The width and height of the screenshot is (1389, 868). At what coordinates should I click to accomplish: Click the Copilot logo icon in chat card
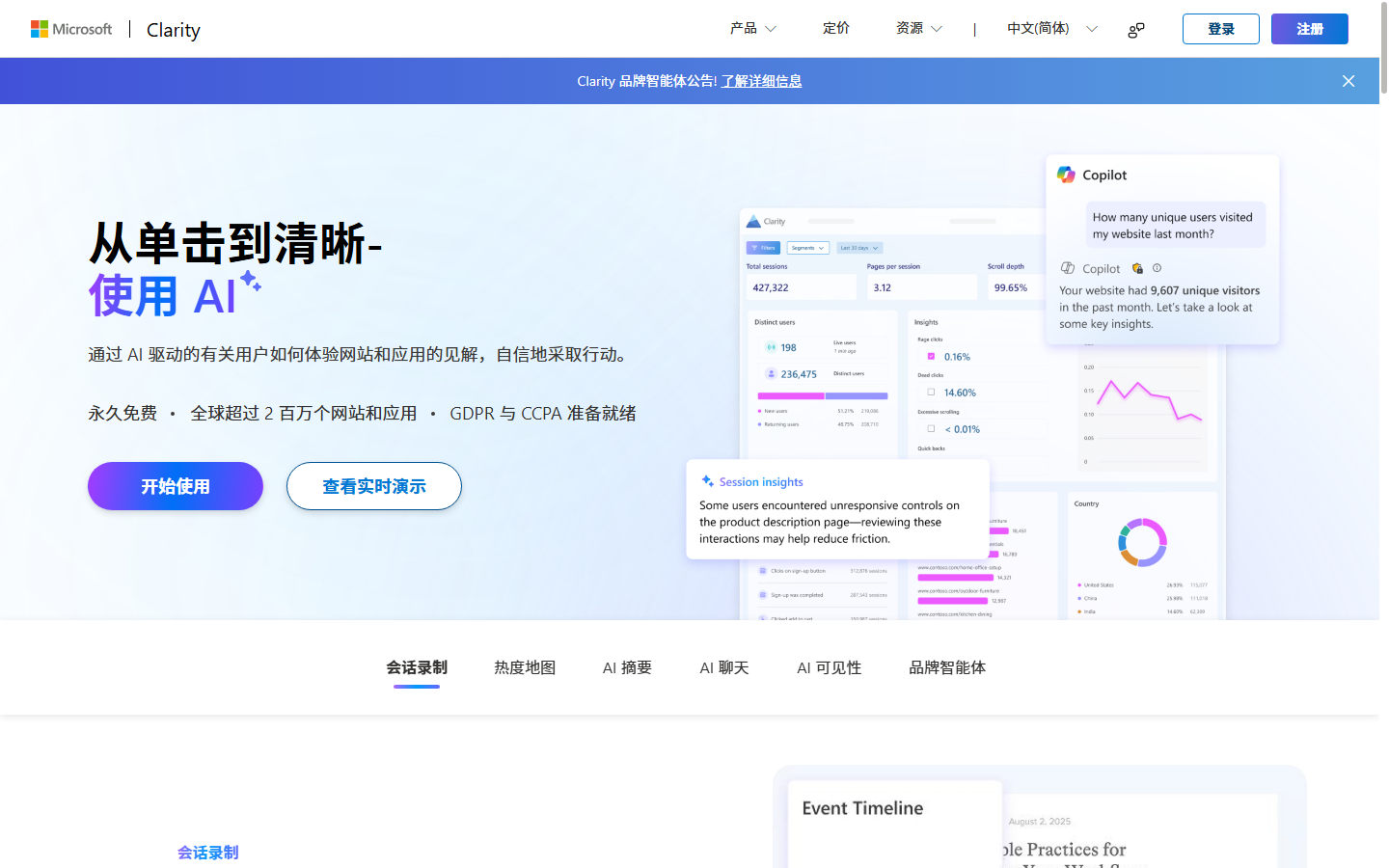1066,175
